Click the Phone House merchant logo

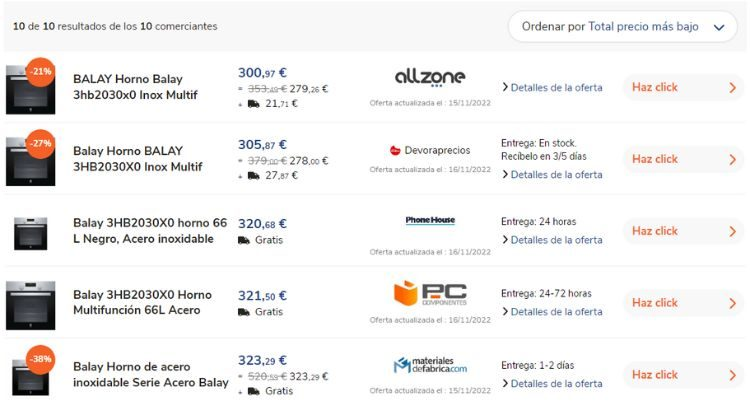[x=430, y=220]
